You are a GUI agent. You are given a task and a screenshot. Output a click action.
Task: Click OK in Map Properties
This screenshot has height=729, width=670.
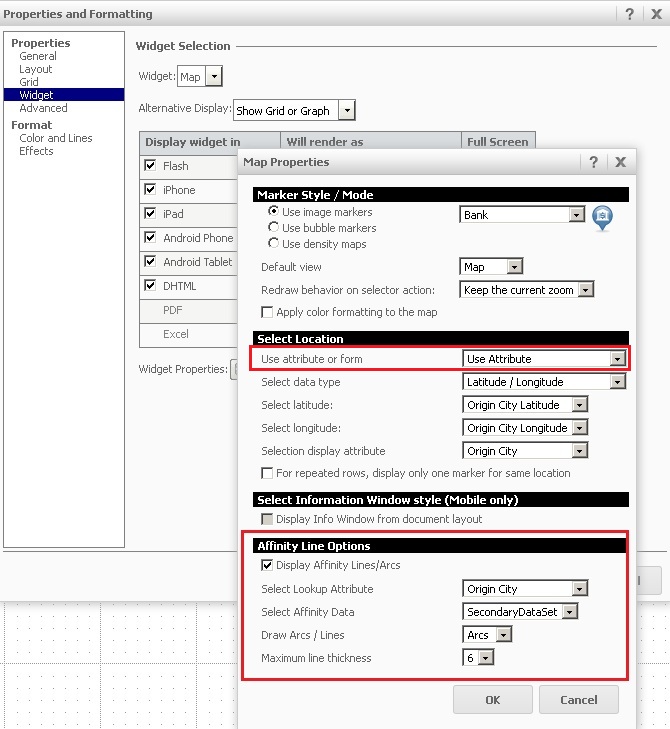(x=492, y=700)
